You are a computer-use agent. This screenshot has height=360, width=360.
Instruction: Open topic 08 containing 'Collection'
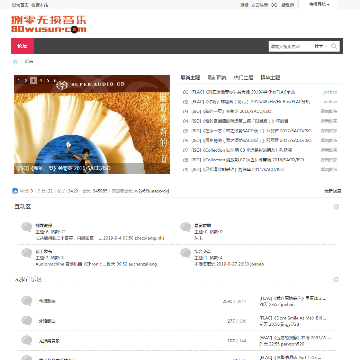pyautogui.click(x=248, y=160)
